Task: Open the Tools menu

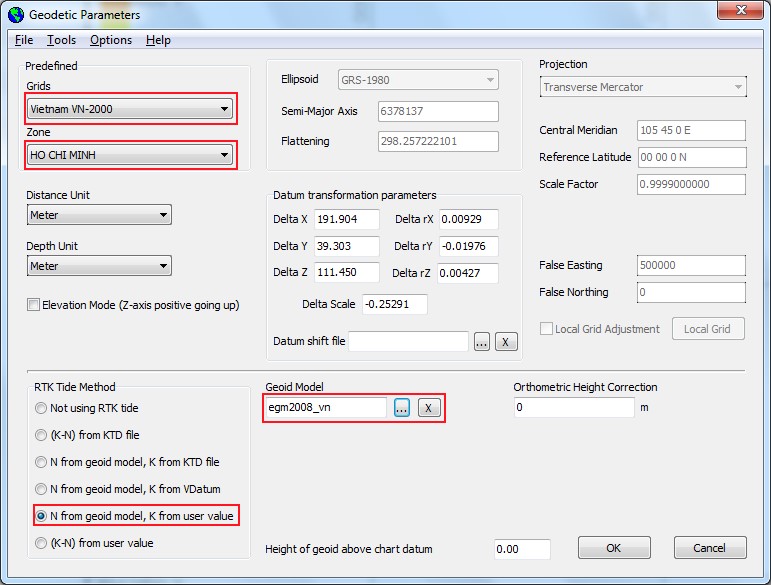Action: (61, 40)
